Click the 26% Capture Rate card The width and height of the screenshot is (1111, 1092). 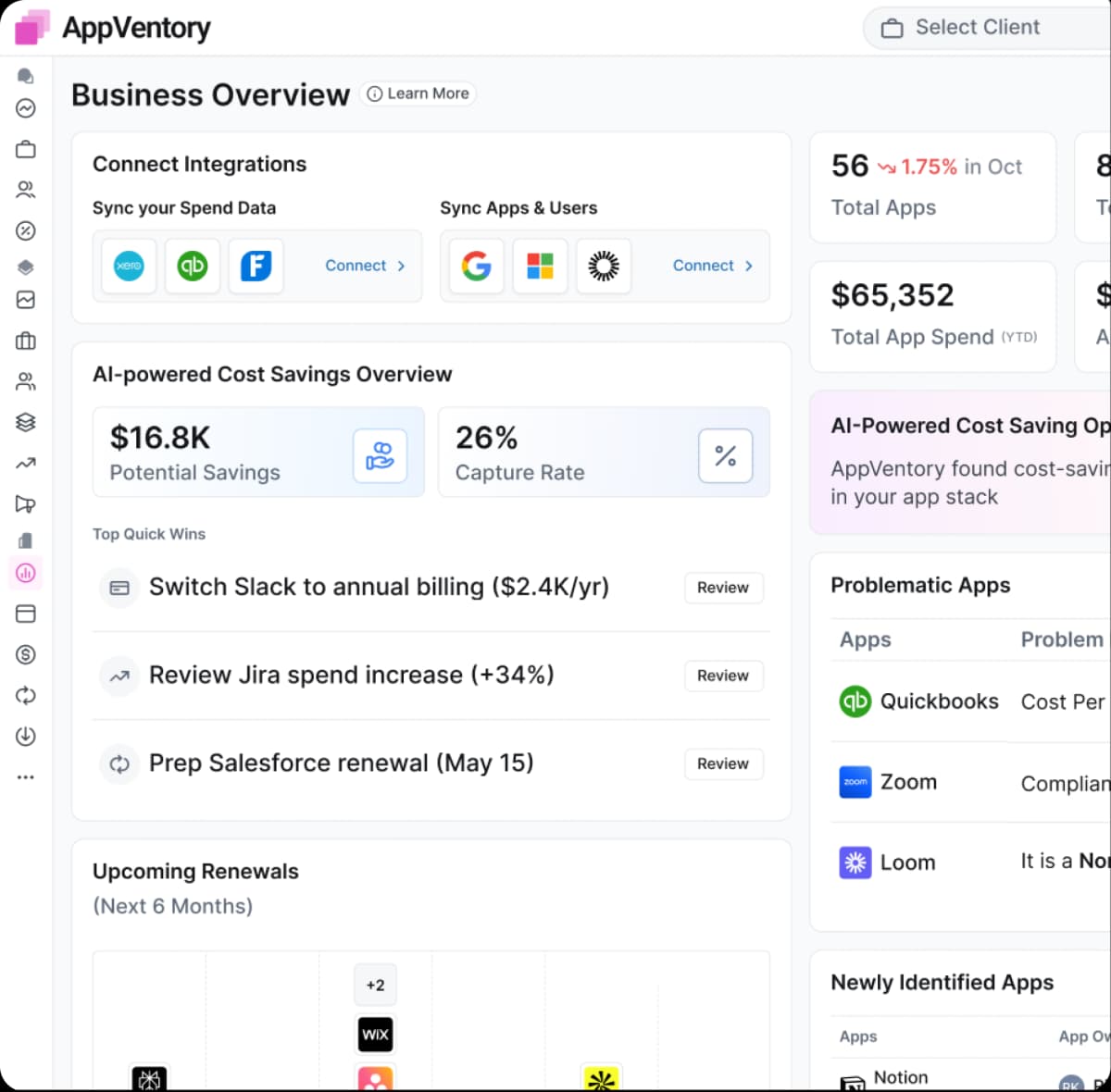604,453
